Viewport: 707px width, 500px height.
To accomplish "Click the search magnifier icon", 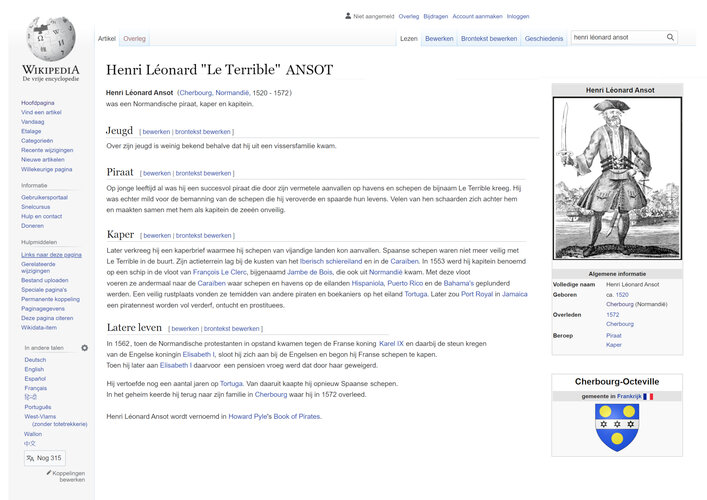I will coord(670,37).
